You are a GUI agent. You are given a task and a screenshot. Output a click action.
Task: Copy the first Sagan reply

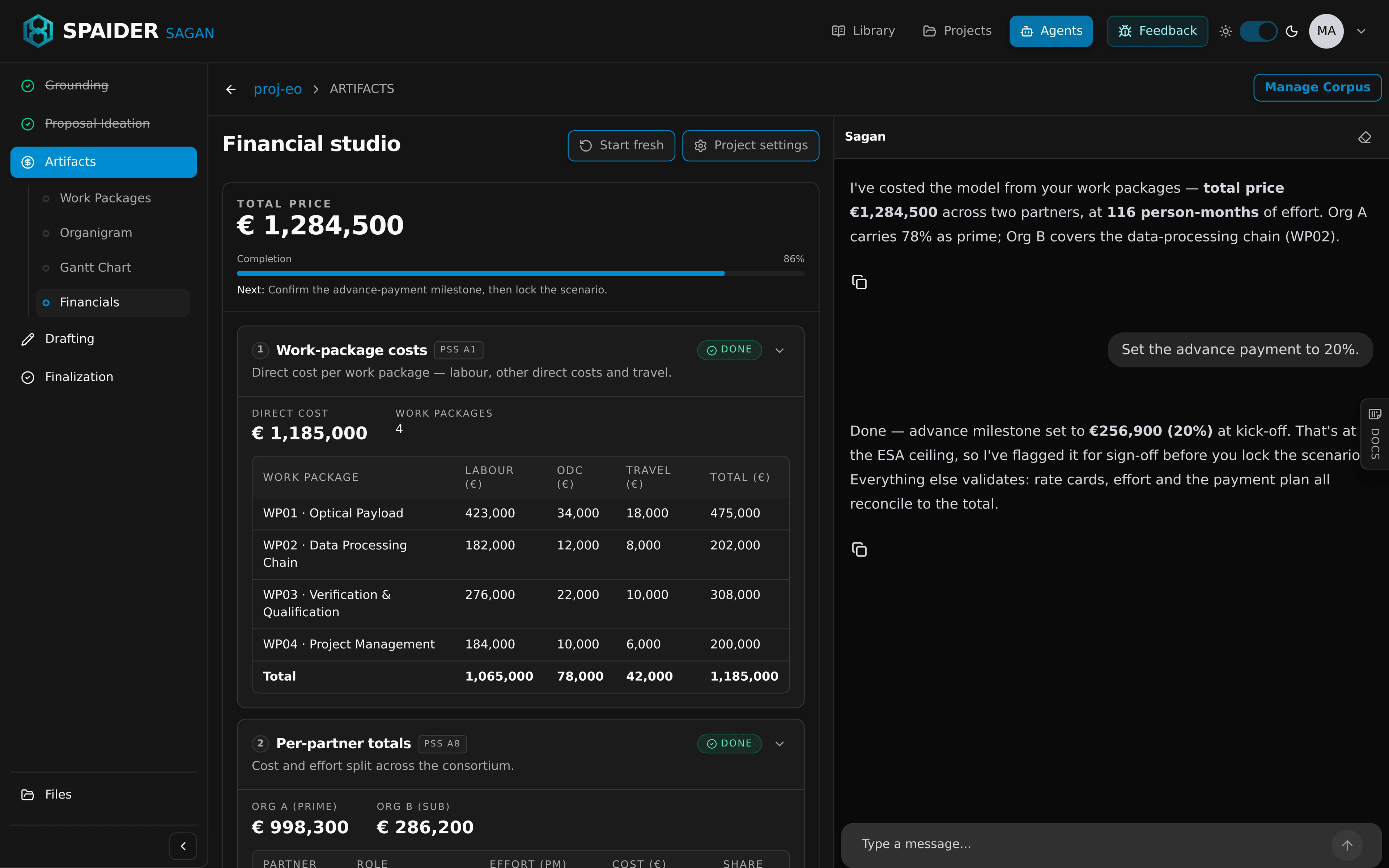pos(859,282)
